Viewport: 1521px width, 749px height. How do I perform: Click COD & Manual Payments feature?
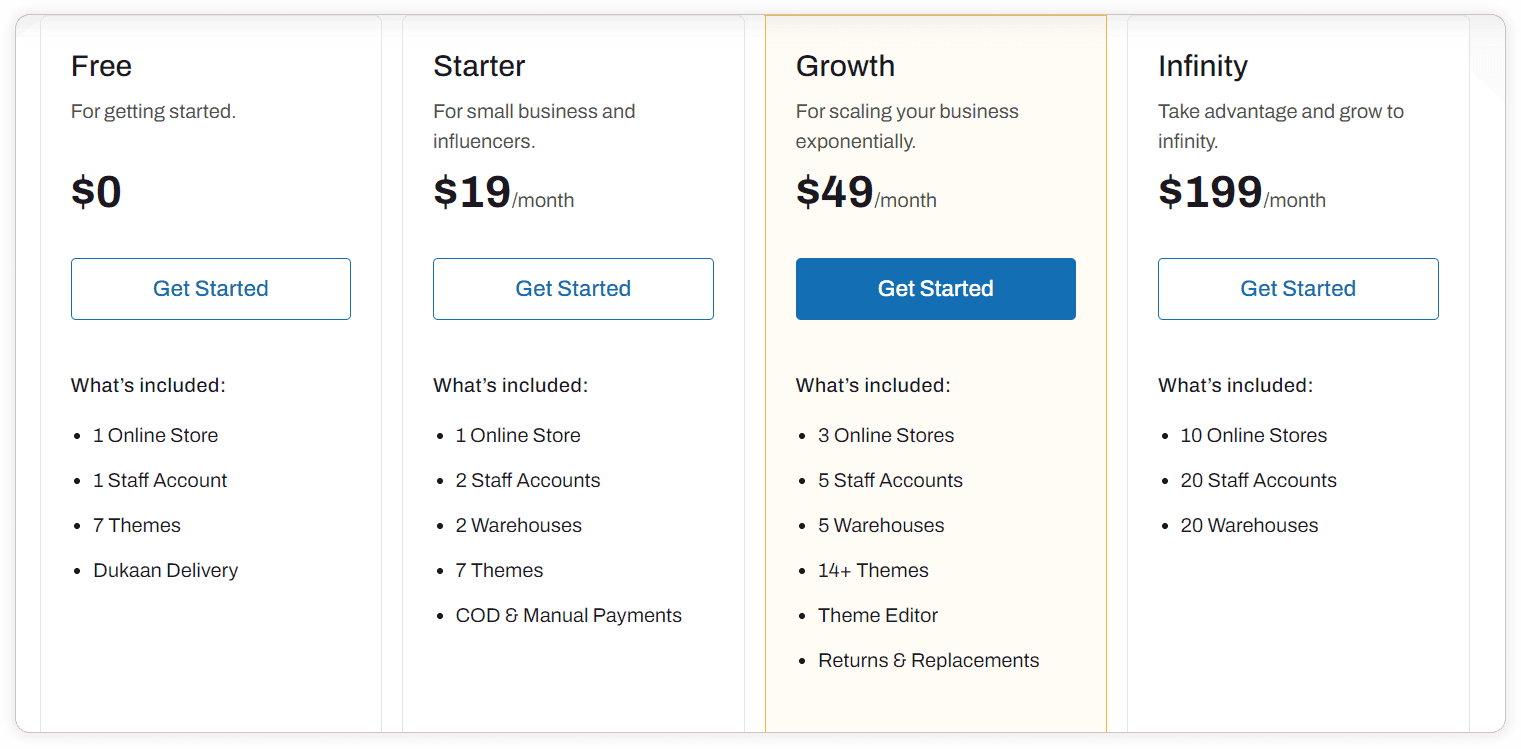(x=568, y=615)
